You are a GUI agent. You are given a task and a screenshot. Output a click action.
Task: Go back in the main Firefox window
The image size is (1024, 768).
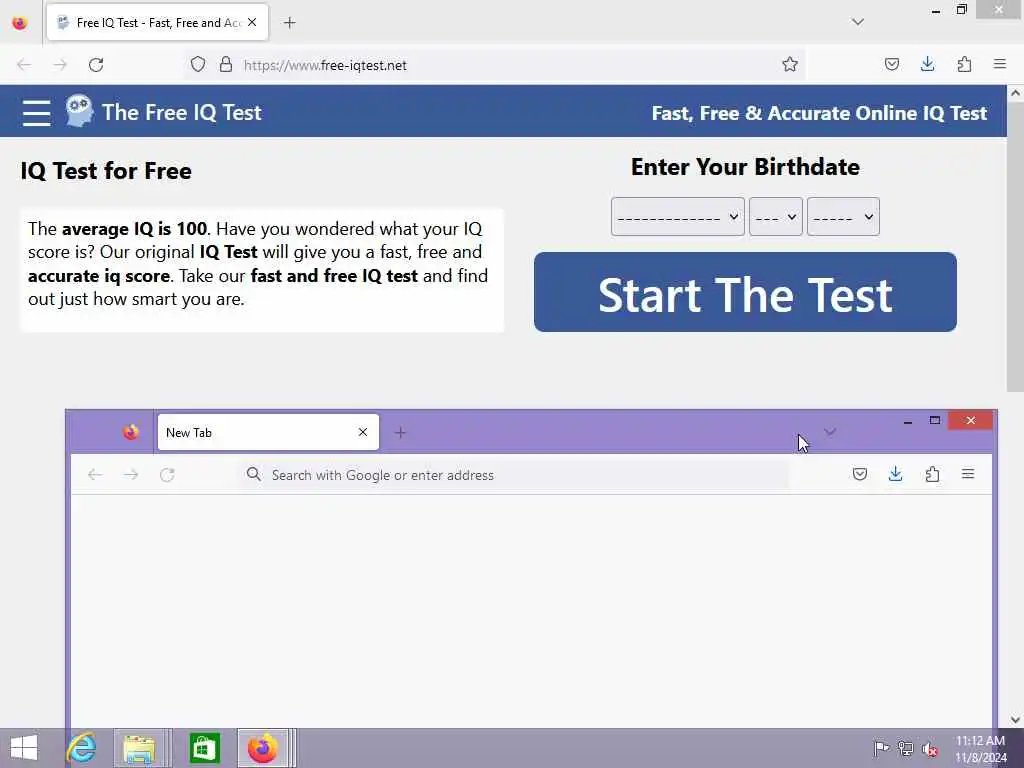[x=24, y=65]
